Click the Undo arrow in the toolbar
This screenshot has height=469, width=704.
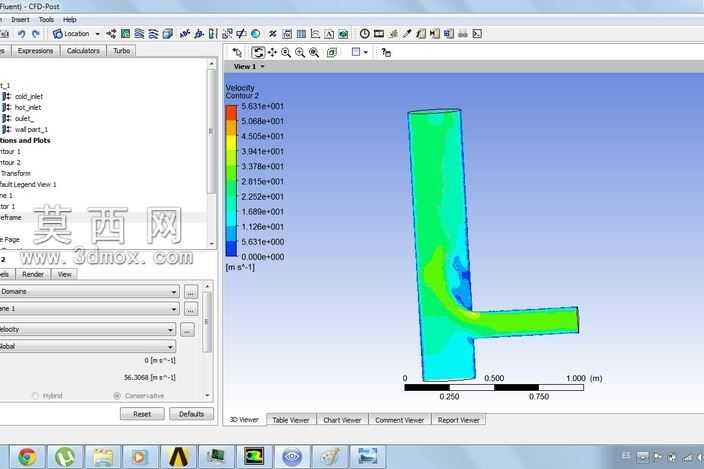[21, 34]
